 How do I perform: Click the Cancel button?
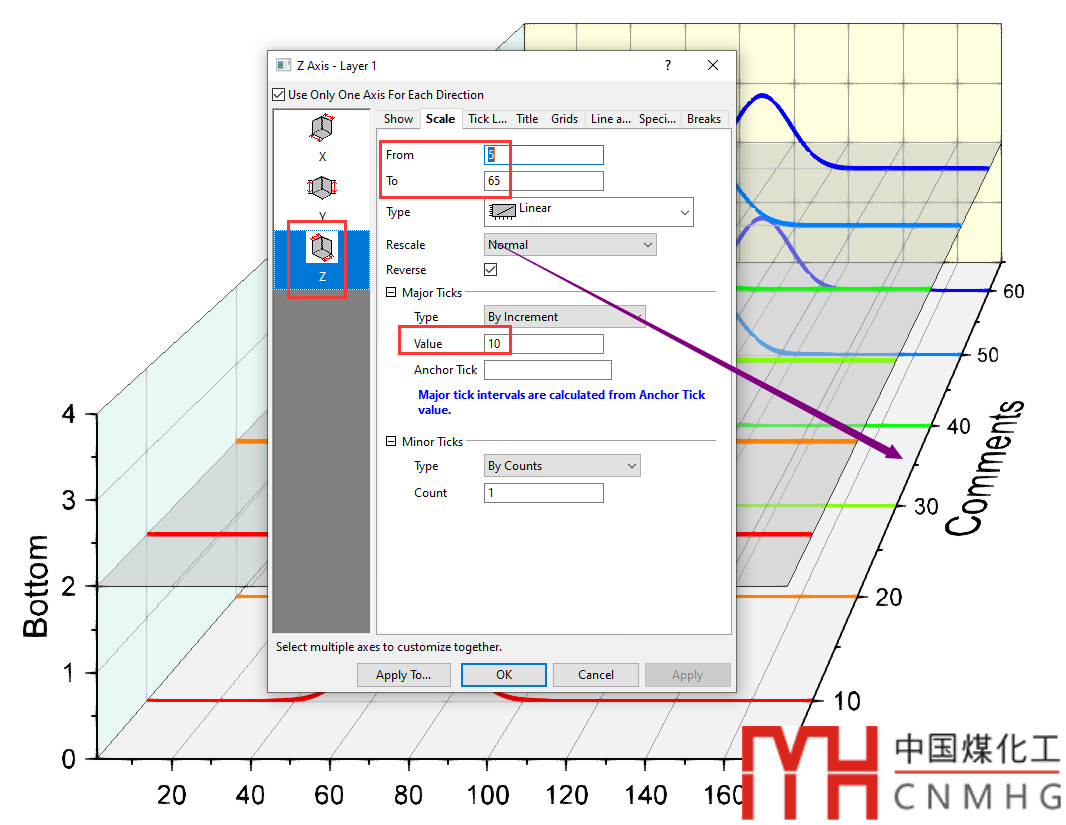pyautogui.click(x=596, y=675)
